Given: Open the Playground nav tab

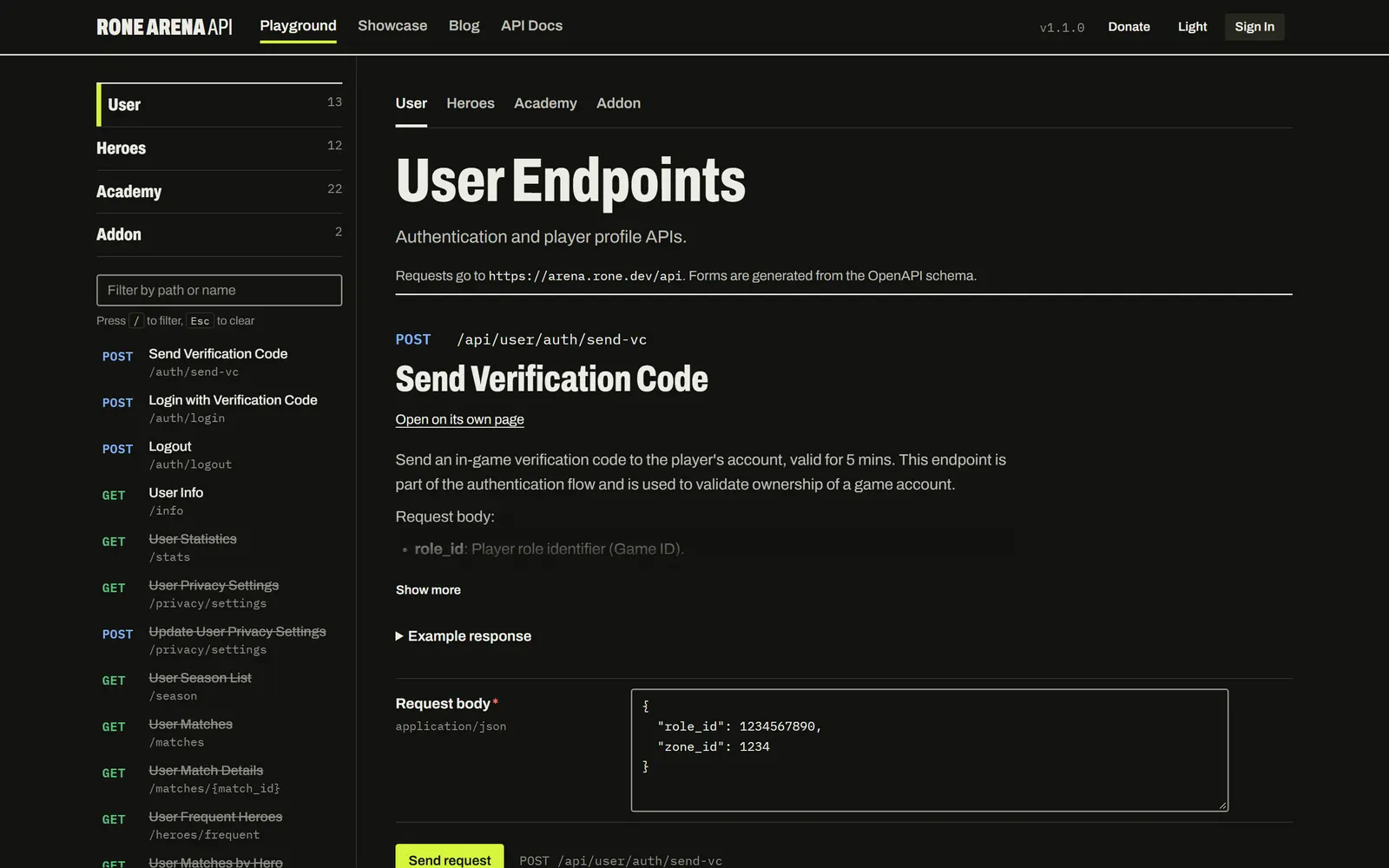Looking at the screenshot, I should click(298, 26).
